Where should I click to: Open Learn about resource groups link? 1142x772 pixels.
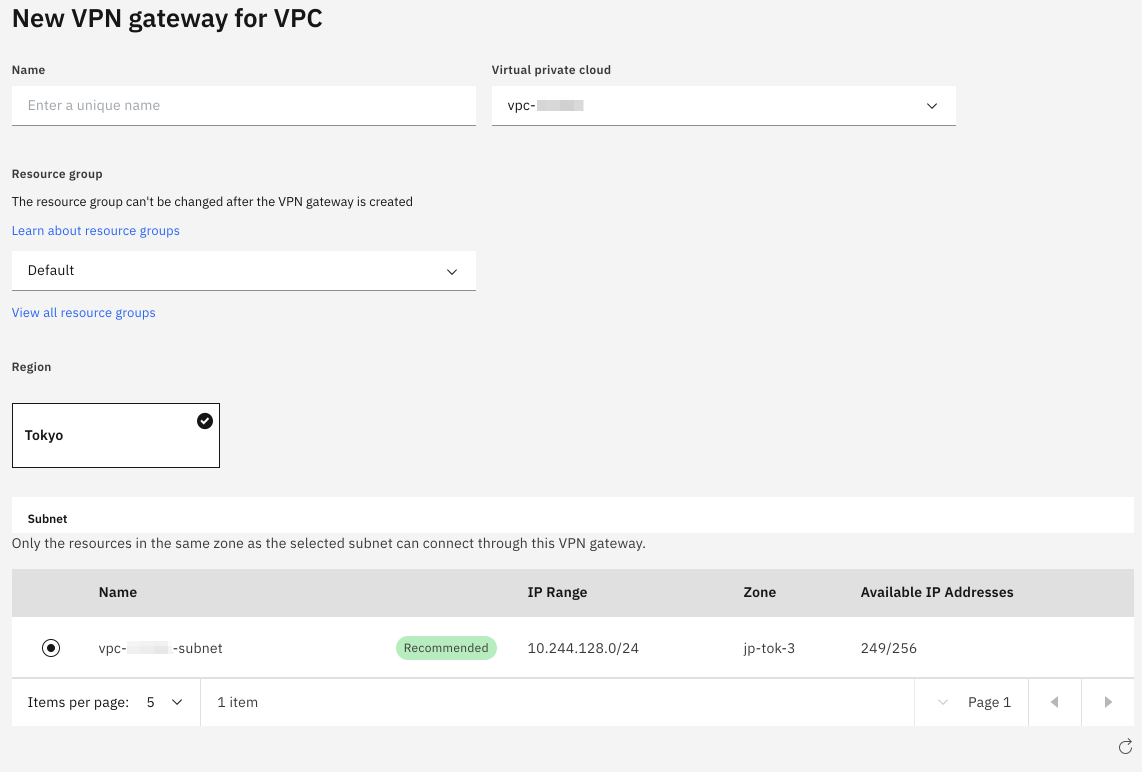tap(96, 231)
